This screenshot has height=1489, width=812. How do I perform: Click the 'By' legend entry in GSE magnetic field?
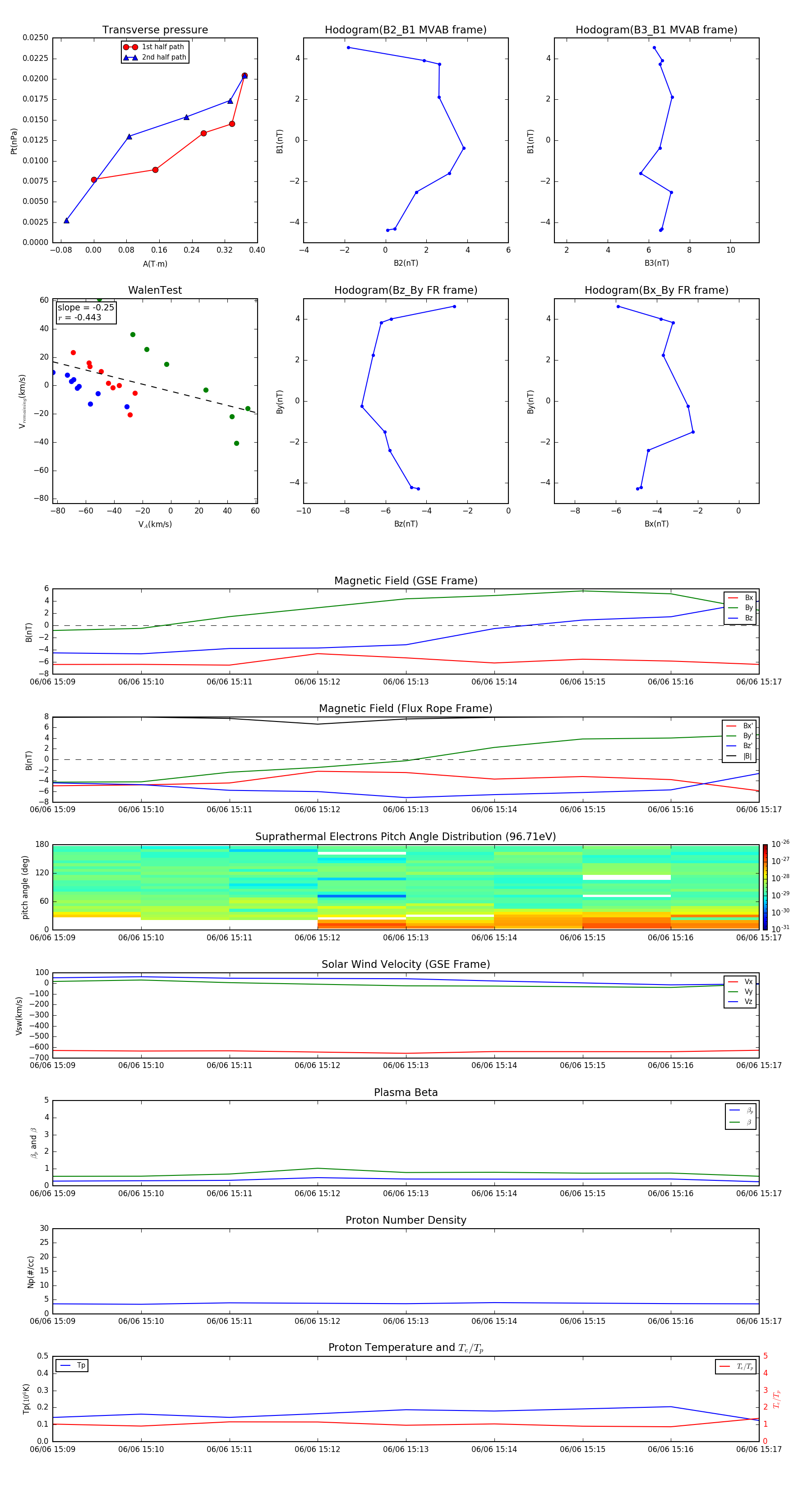(740, 608)
